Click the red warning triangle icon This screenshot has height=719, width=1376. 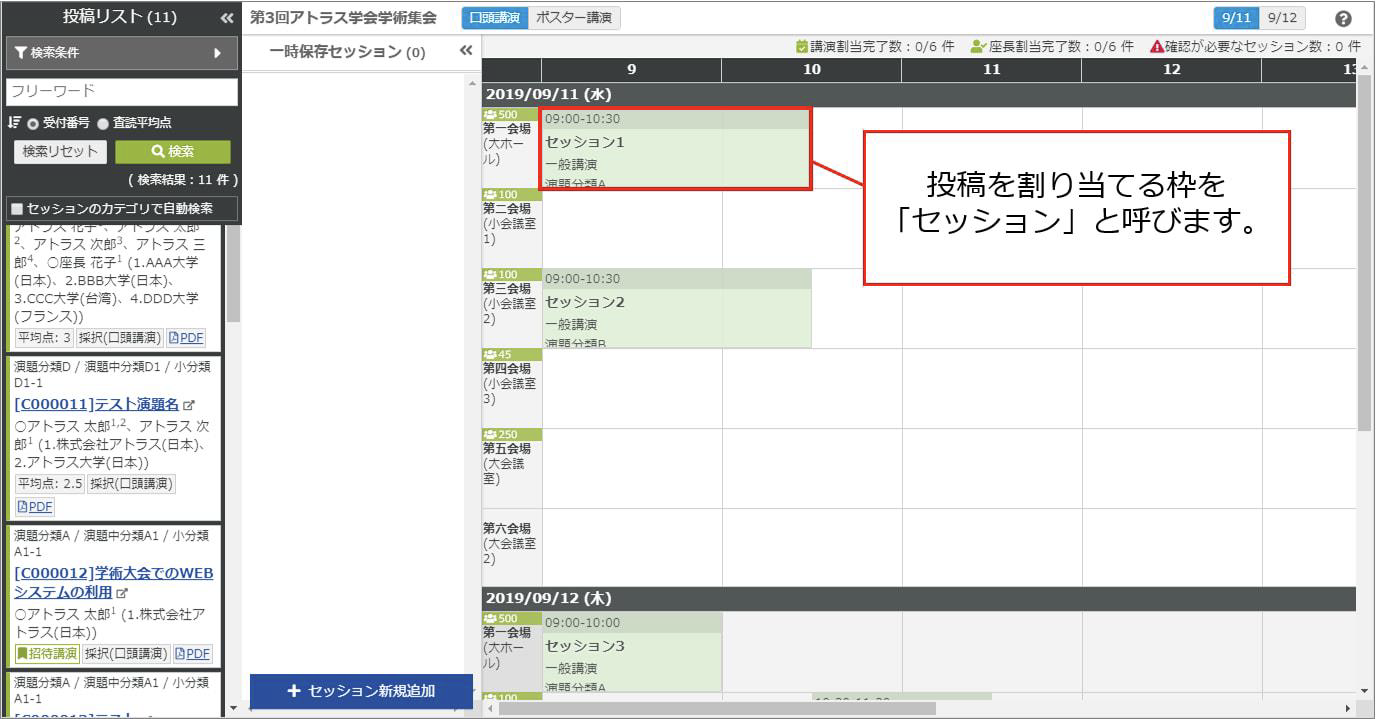coord(1156,46)
